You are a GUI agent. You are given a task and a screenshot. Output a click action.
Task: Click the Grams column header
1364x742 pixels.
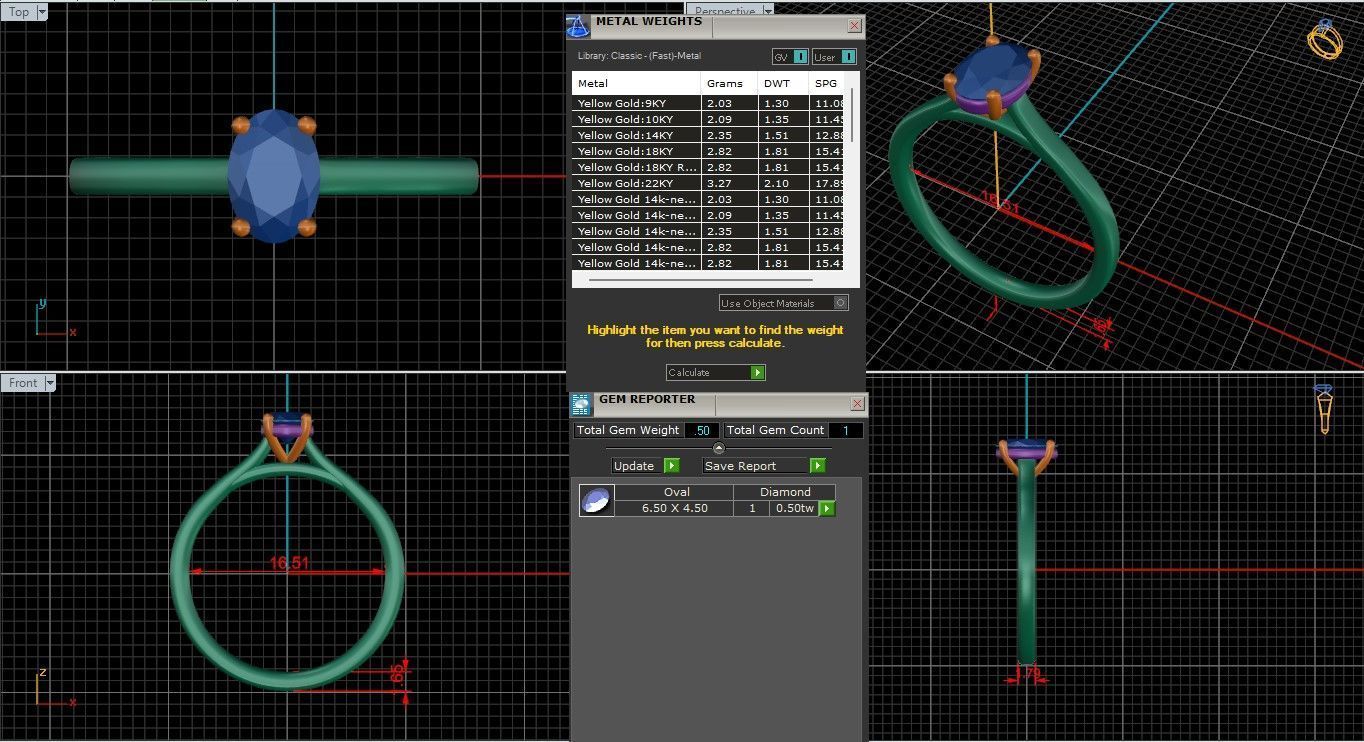click(729, 83)
